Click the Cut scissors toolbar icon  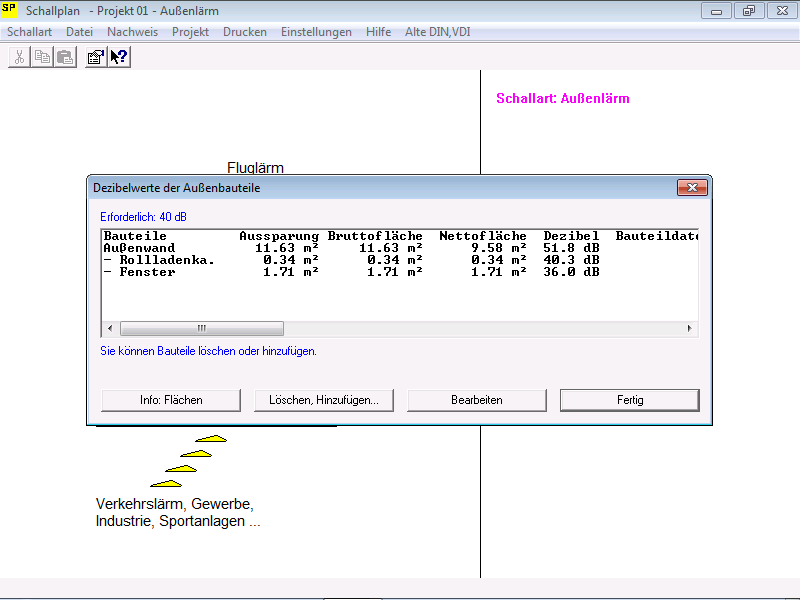[x=19, y=57]
